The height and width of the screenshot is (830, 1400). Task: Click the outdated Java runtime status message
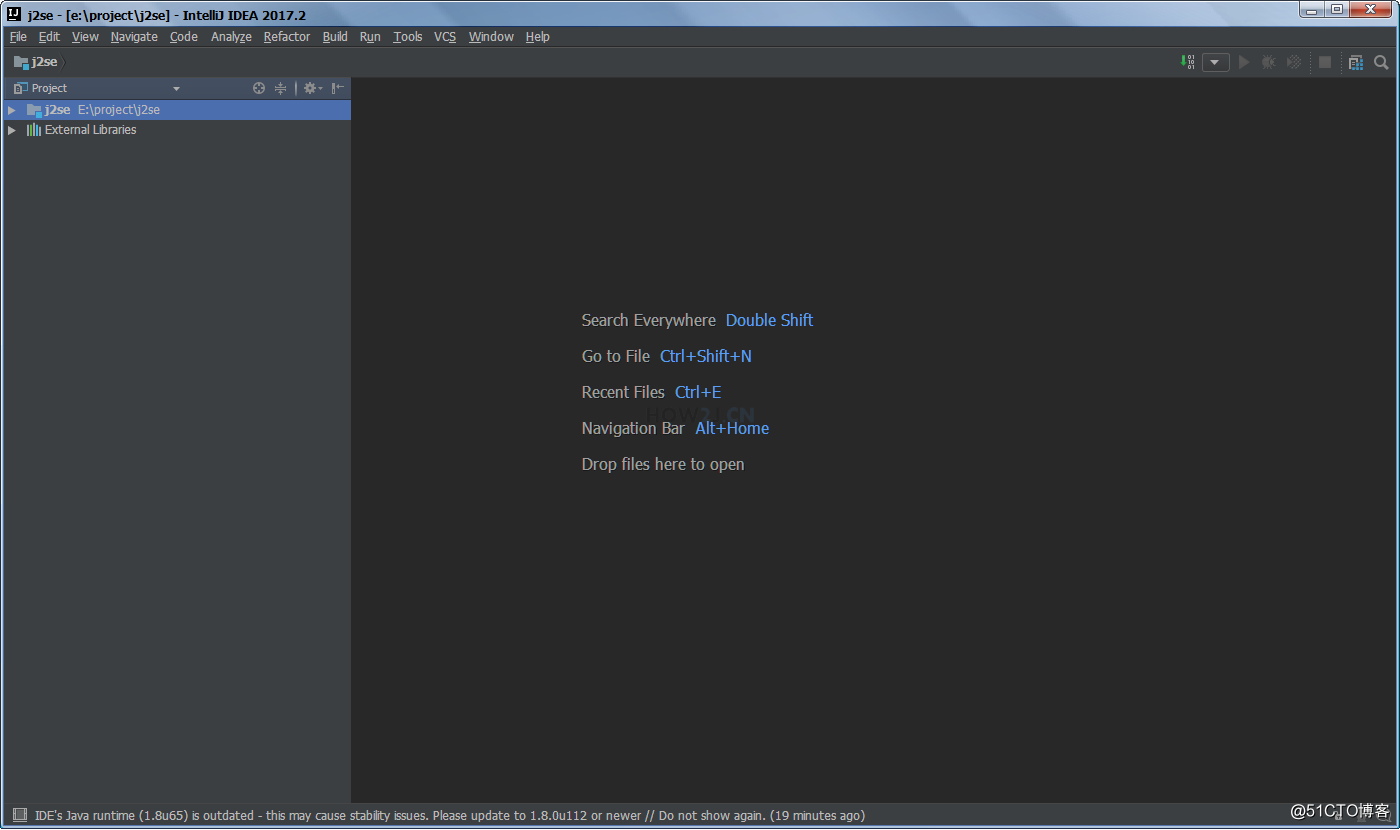(450, 815)
